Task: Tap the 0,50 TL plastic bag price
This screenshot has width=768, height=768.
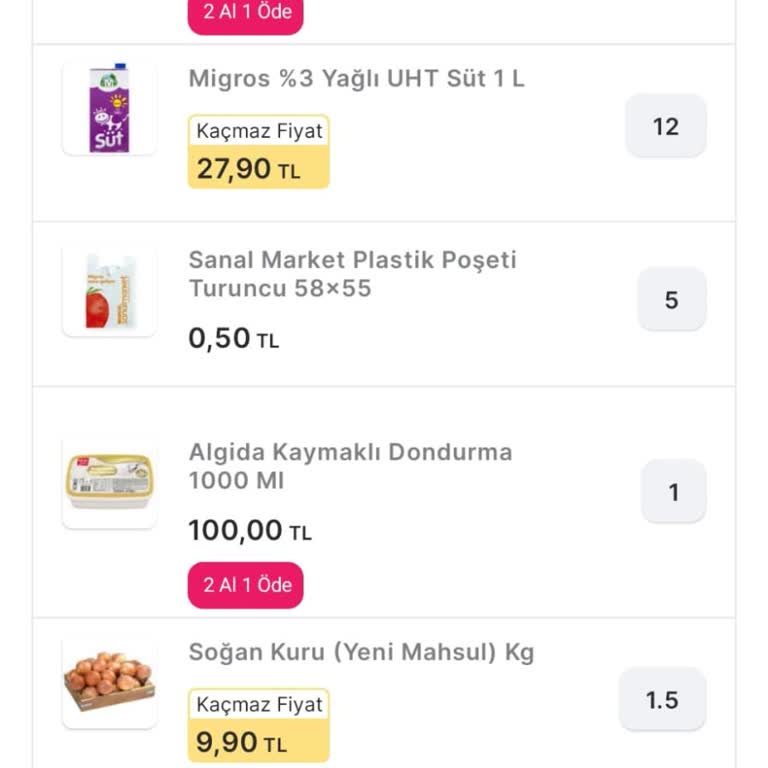Action: [x=233, y=338]
